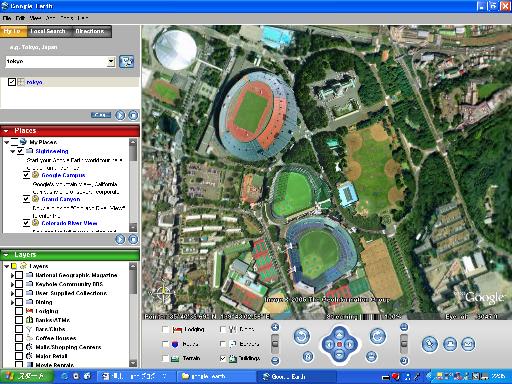
Task: Rotate the view counter-clockwise
Action: click(302, 336)
